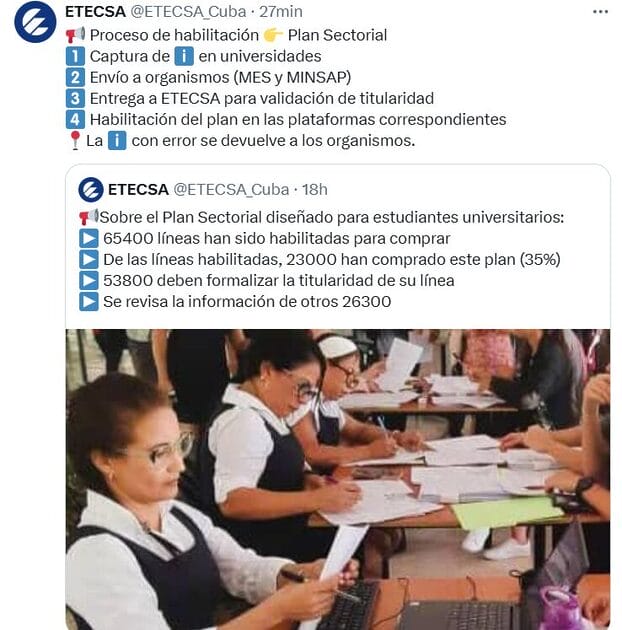Viewport: 622px width, 630px height.
Task: Click the 18h timestamp in quoted tweet
Action: [x=315, y=189]
